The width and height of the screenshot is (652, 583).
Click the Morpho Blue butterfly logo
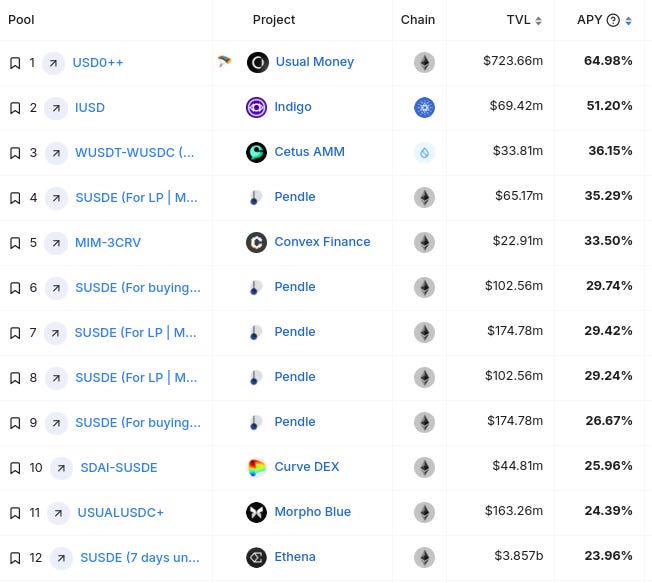point(257,512)
